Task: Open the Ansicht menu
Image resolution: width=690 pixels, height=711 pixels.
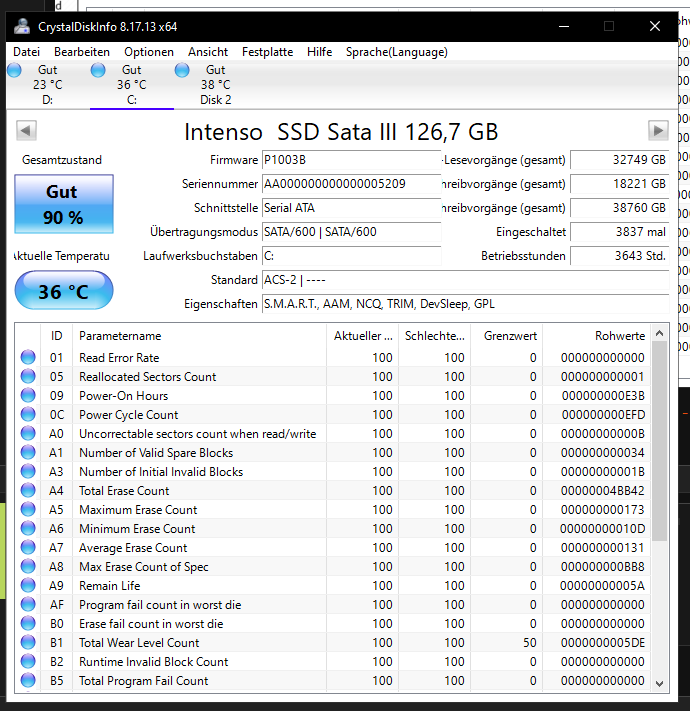Action: (208, 52)
